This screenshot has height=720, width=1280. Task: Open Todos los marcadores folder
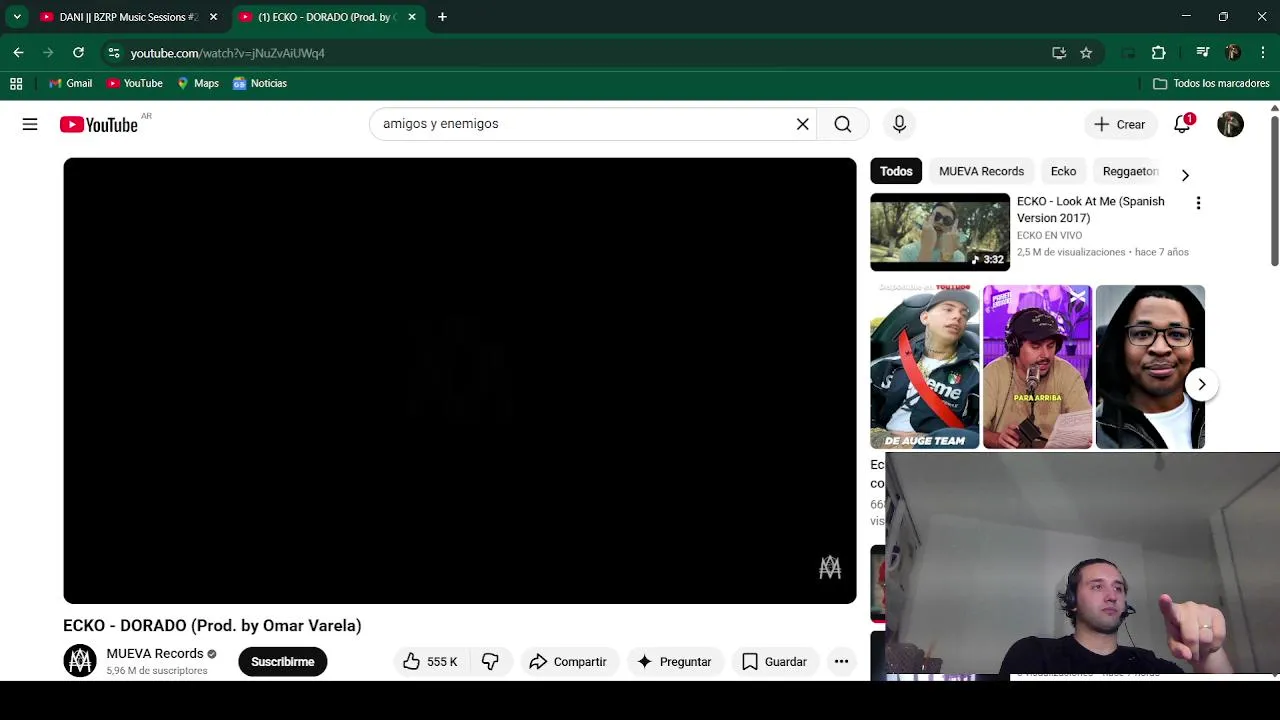click(x=1211, y=83)
